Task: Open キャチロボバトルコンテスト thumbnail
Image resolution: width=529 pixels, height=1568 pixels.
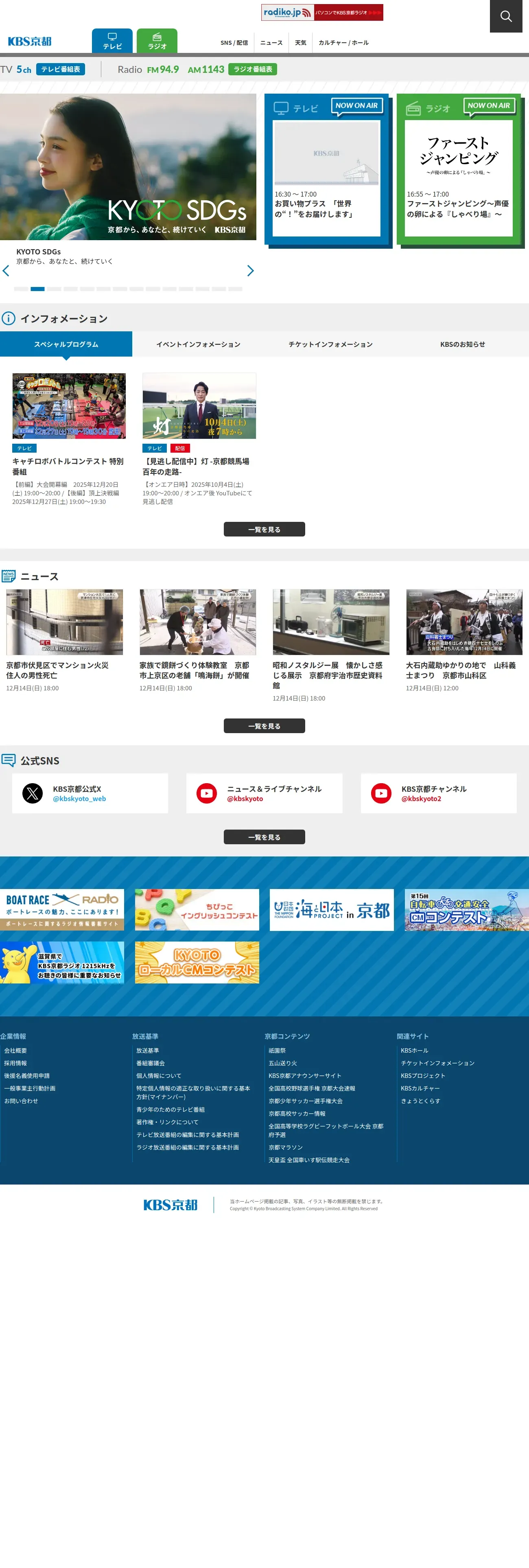Action: pyautogui.click(x=69, y=406)
